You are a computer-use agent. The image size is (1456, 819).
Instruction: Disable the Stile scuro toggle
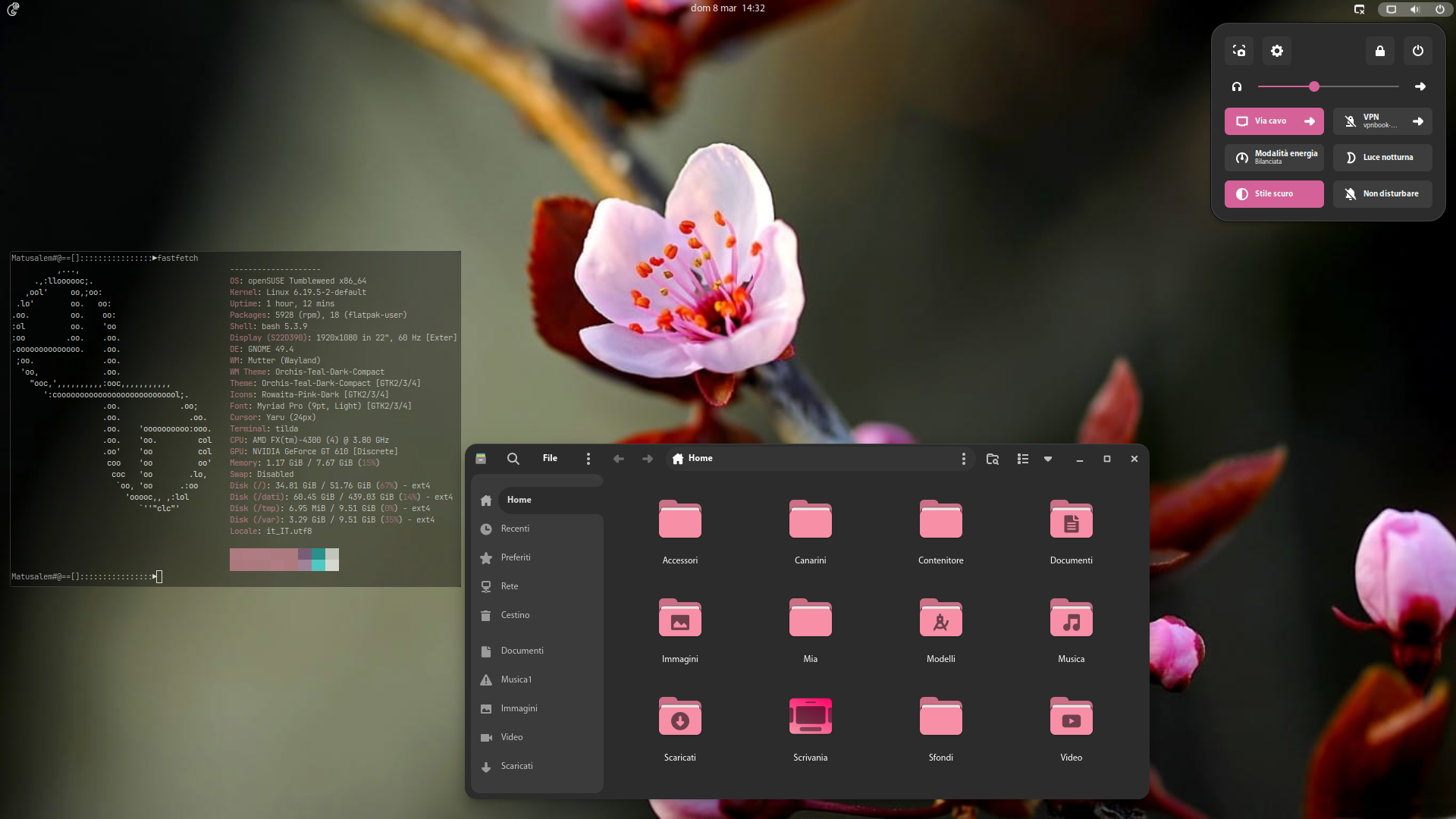(x=1274, y=194)
